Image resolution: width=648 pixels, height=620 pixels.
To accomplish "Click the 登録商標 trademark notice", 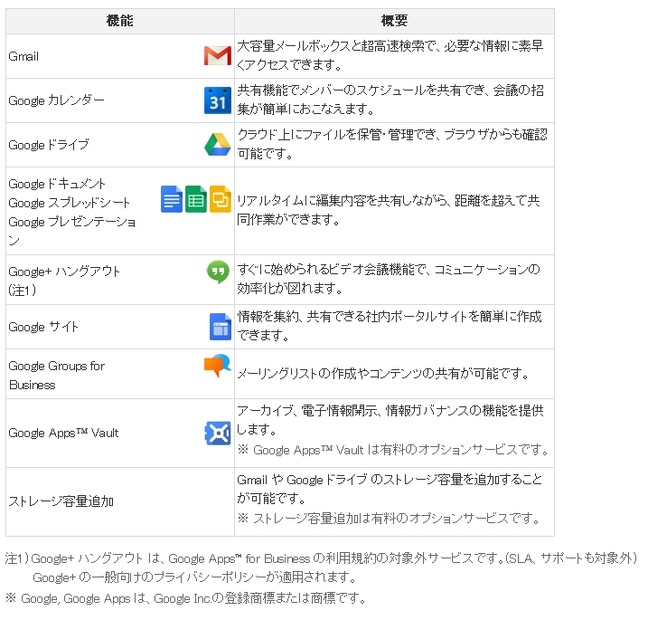I will point(186,598).
